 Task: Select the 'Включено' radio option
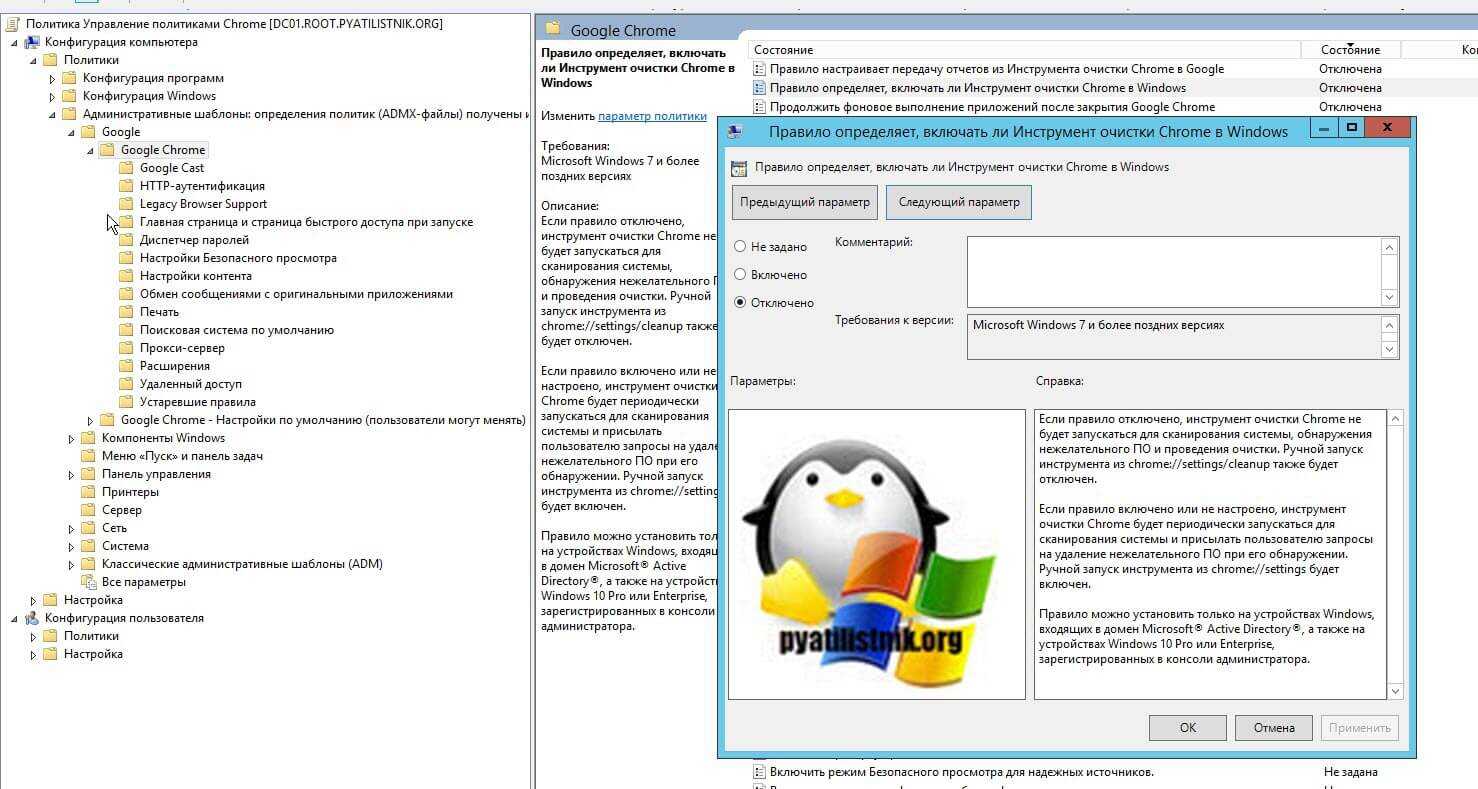tap(740, 274)
